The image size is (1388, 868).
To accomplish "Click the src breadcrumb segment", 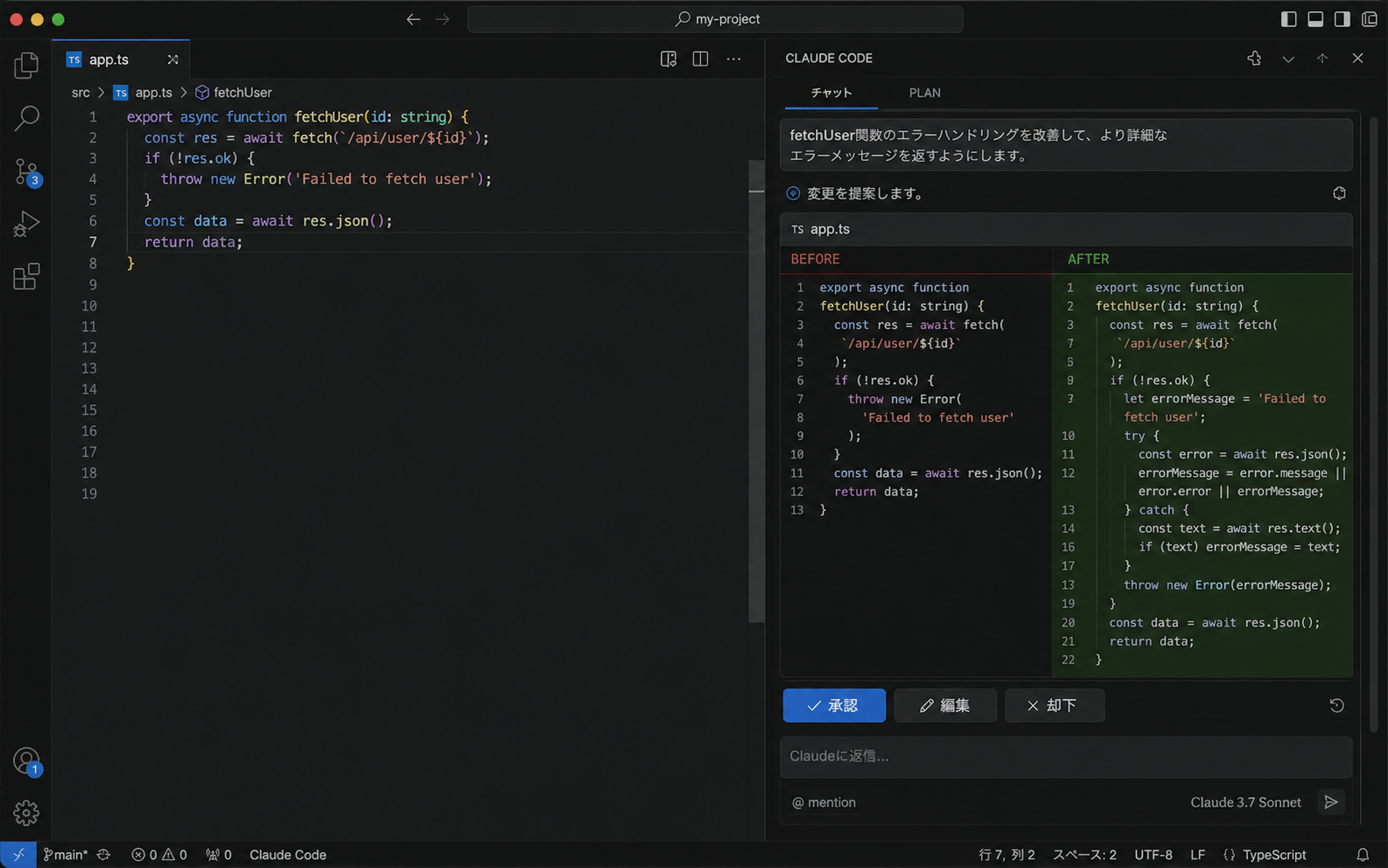I will click(x=81, y=92).
